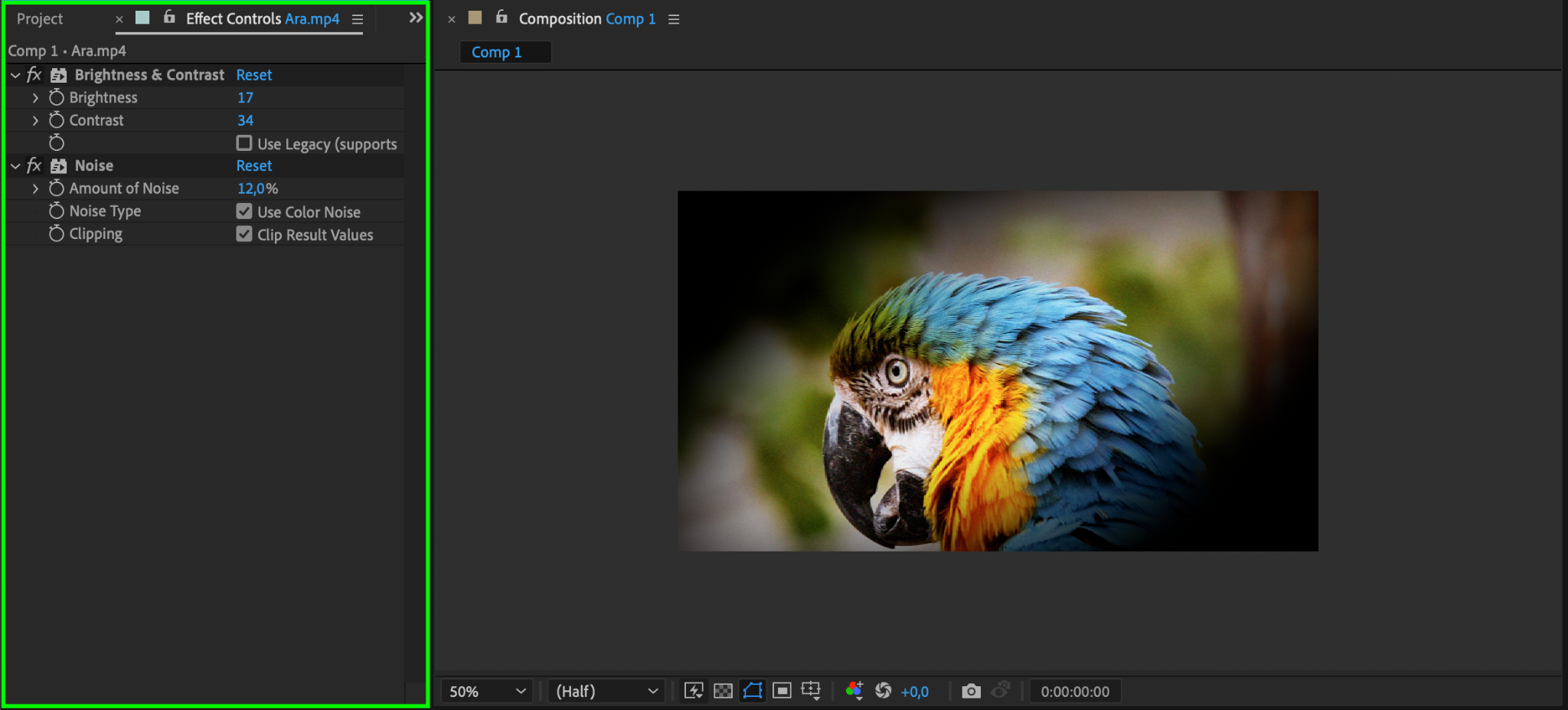The image size is (1568, 710).
Task: Open the 50% magnification dropdown
Action: pos(487,692)
